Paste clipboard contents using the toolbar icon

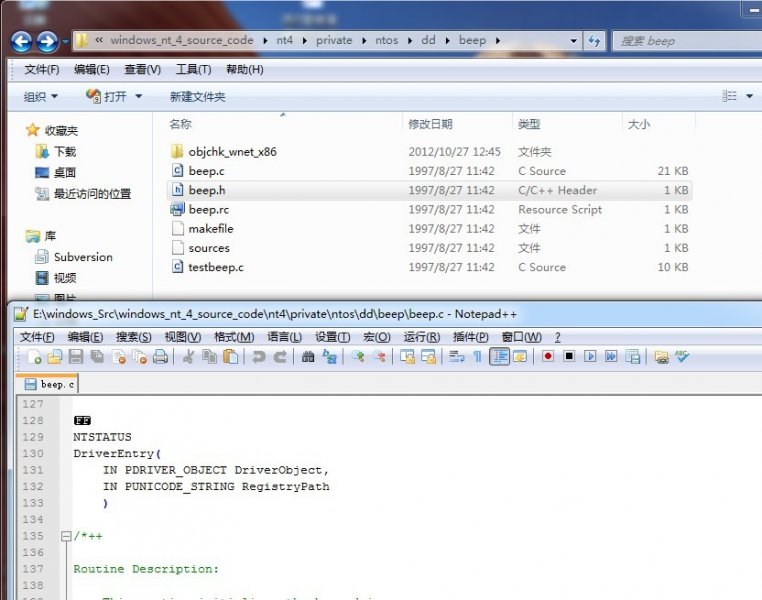230,357
